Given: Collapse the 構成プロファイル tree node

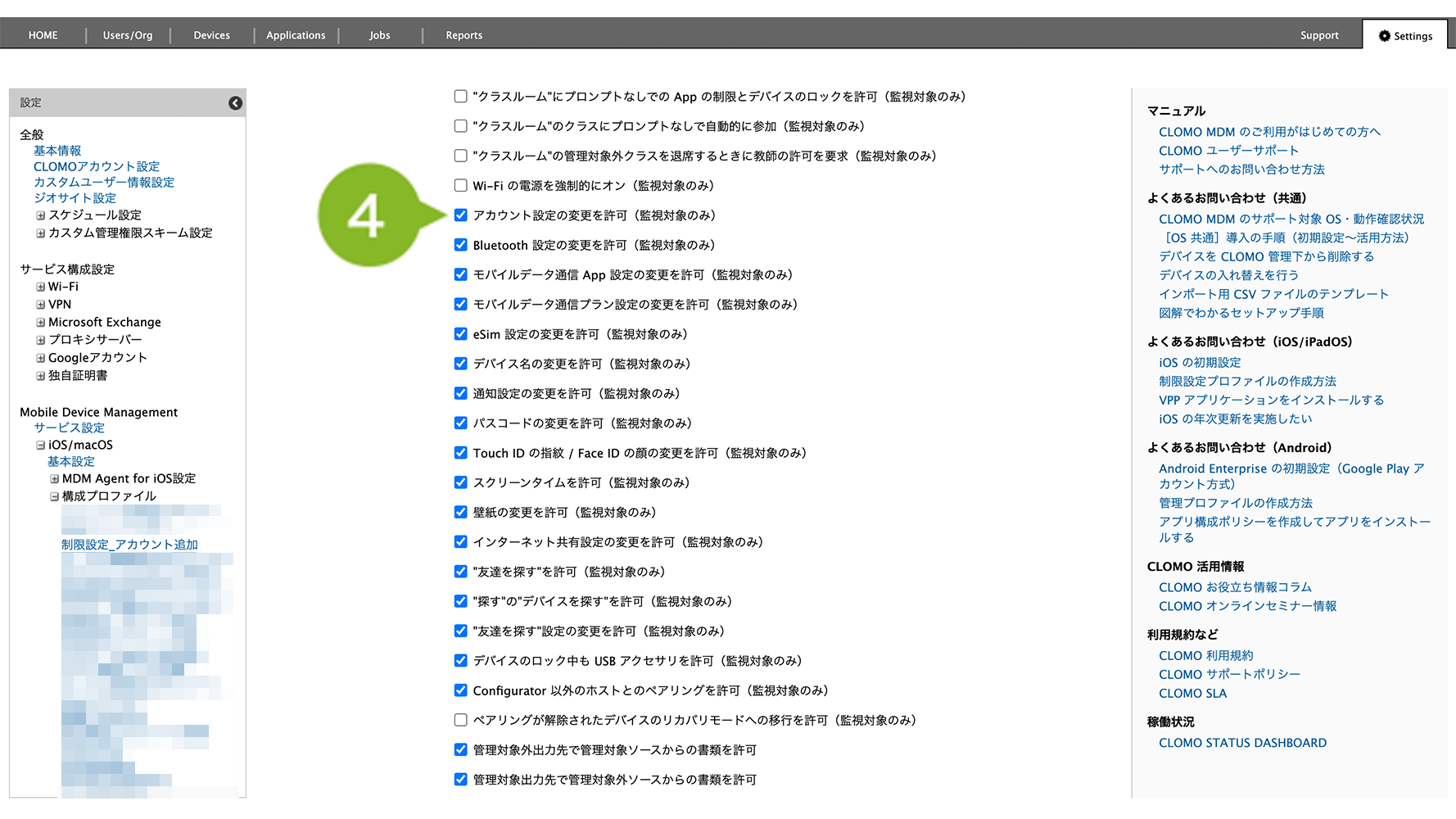Looking at the screenshot, I should point(54,496).
